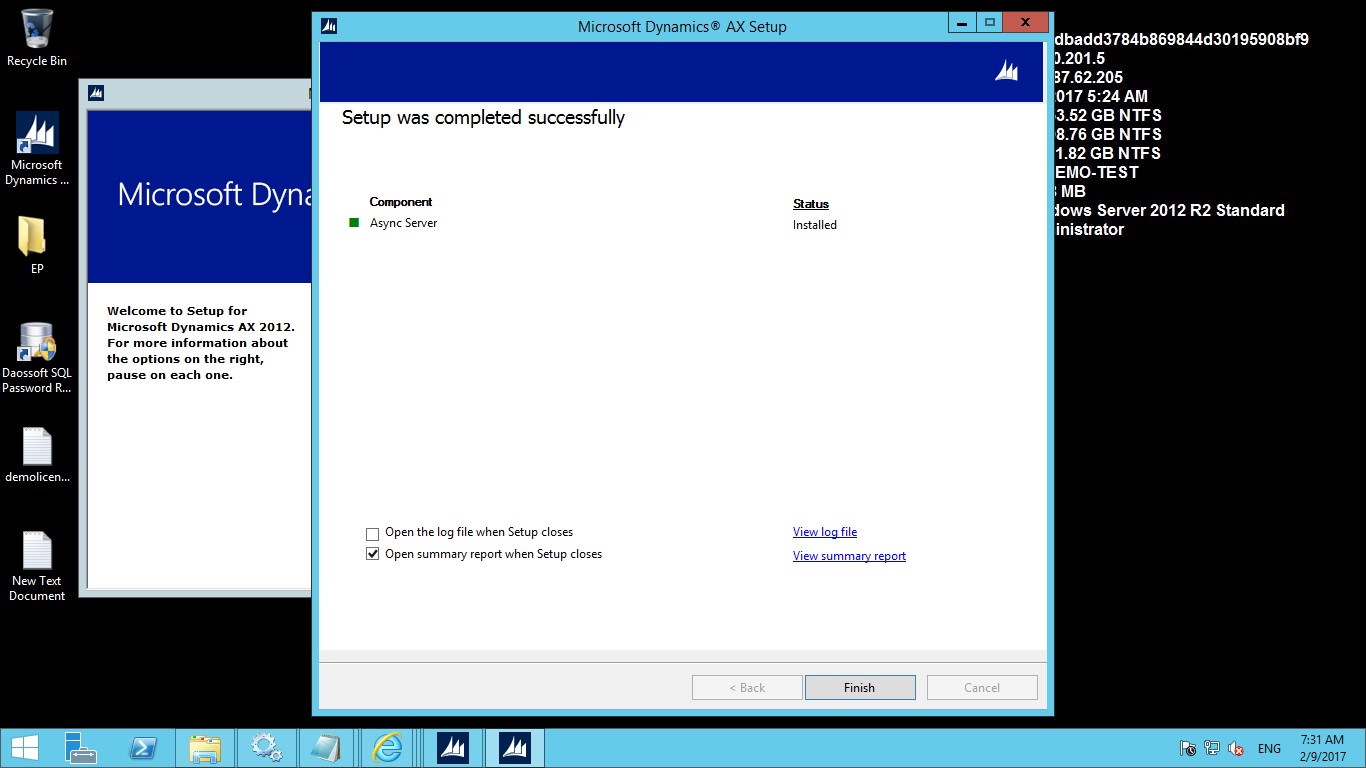Image resolution: width=1366 pixels, height=768 pixels.
Task: Open File Explorer from taskbar
Action: pos(204,748)
